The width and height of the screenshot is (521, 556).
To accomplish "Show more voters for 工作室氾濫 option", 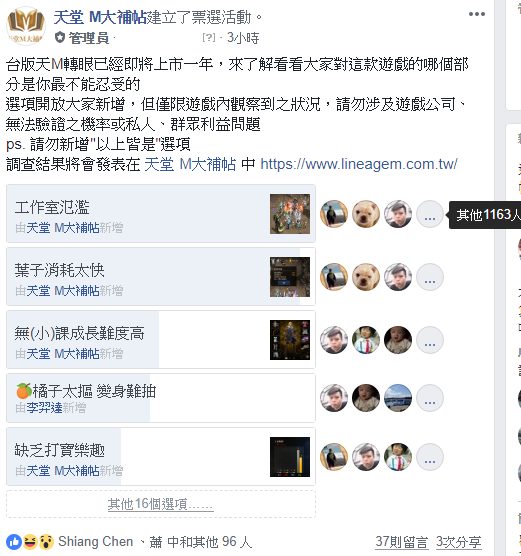I will (429, 214).
